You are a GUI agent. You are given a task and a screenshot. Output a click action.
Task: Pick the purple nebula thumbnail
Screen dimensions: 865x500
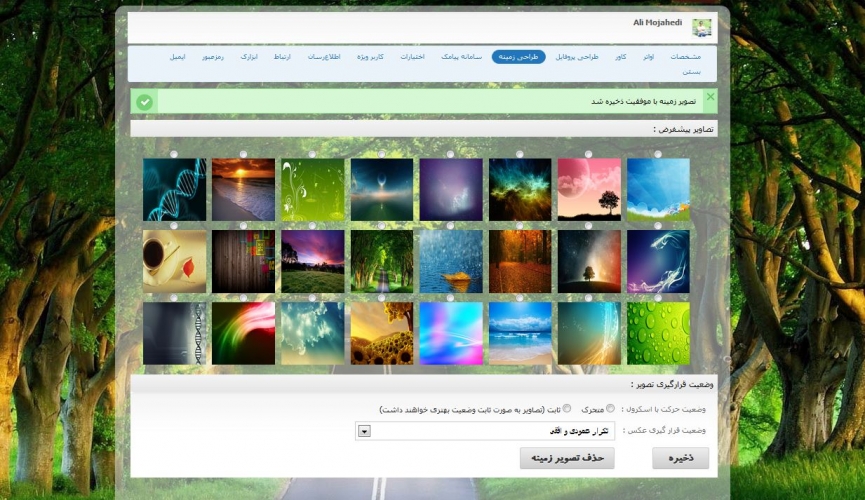451,190
